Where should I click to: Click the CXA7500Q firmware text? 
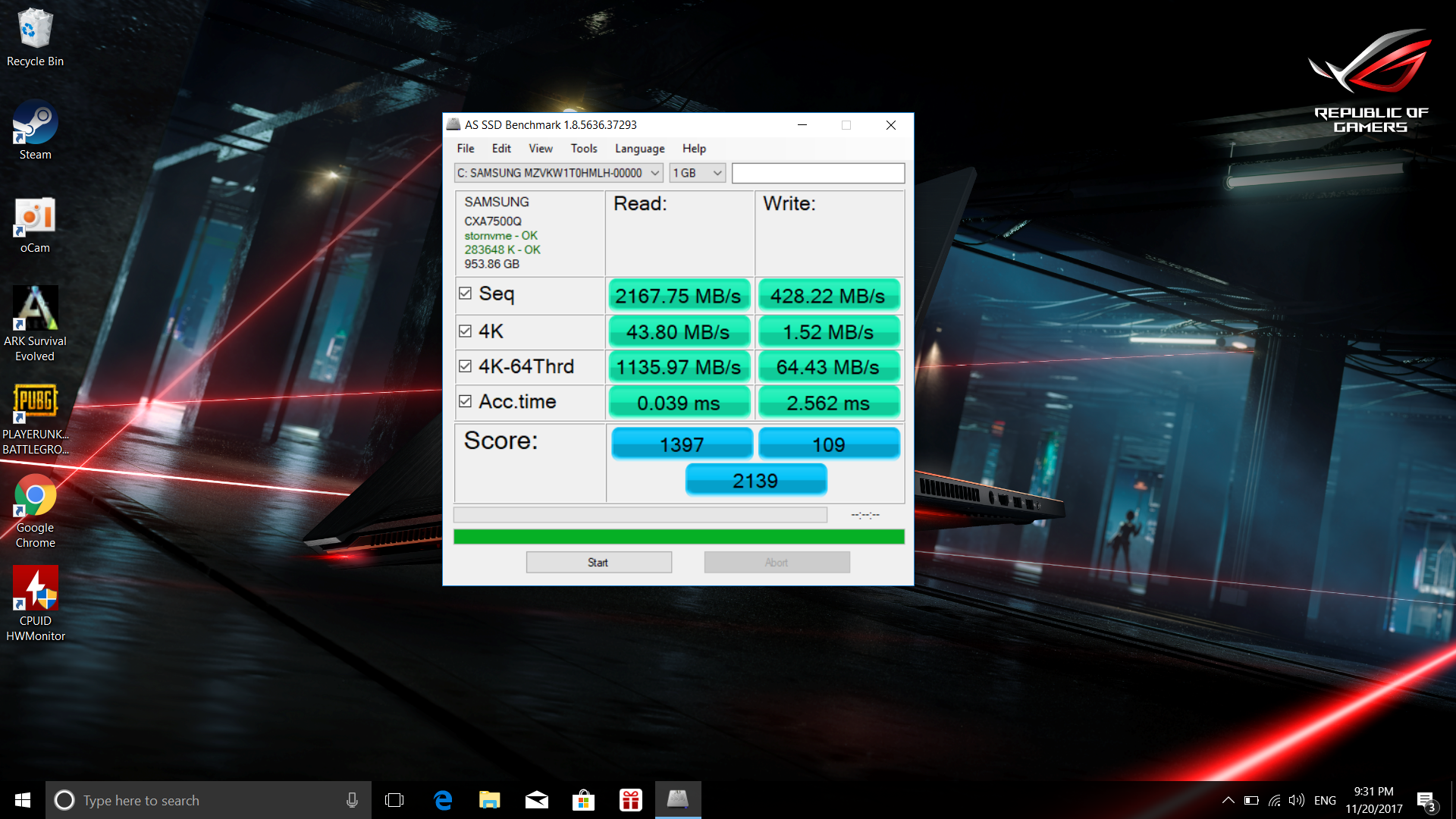[493, 221]
